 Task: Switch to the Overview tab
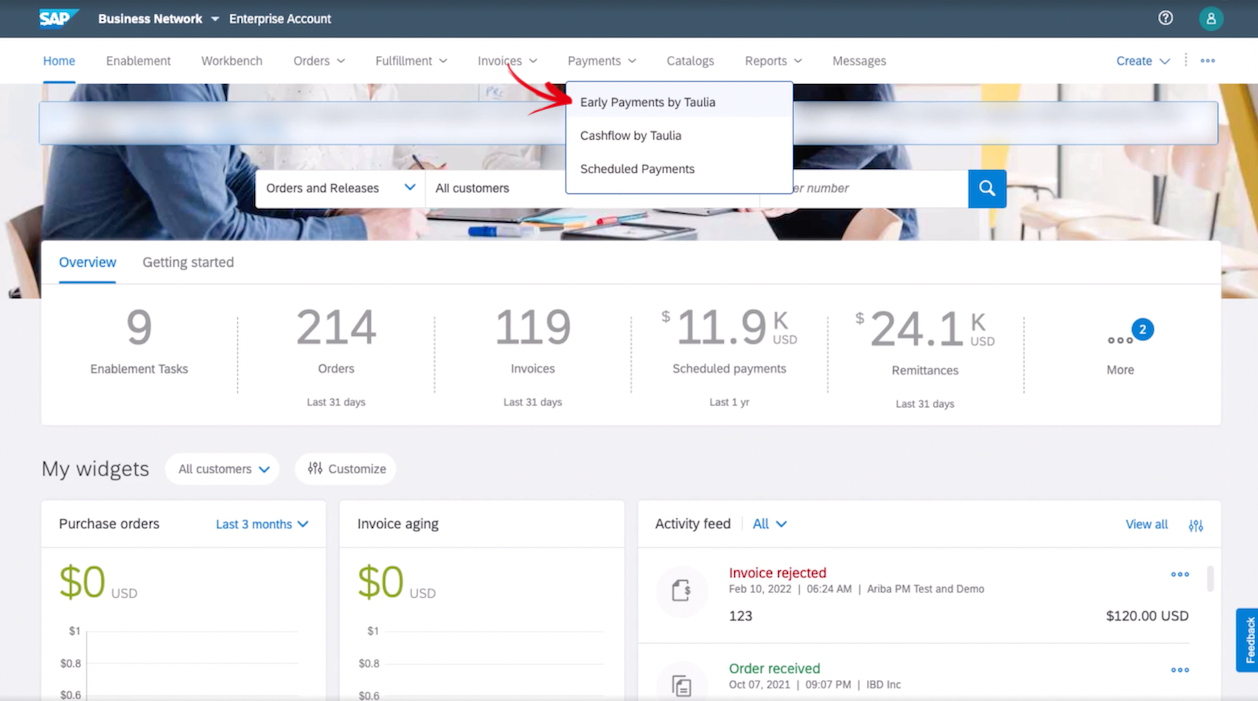pyautogui.click(x=87, y=262)
